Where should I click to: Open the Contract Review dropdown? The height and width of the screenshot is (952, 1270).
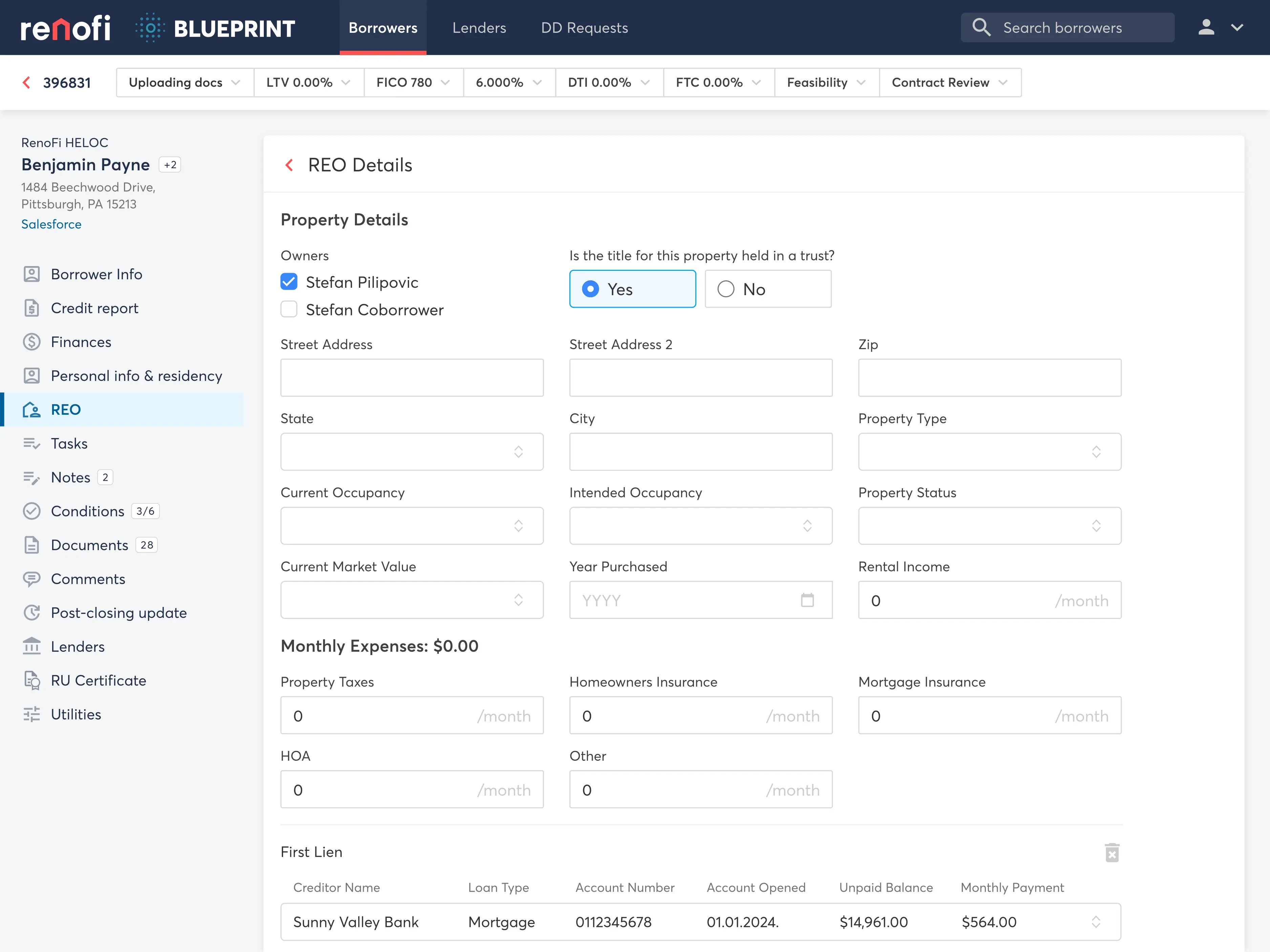(950, 83)
